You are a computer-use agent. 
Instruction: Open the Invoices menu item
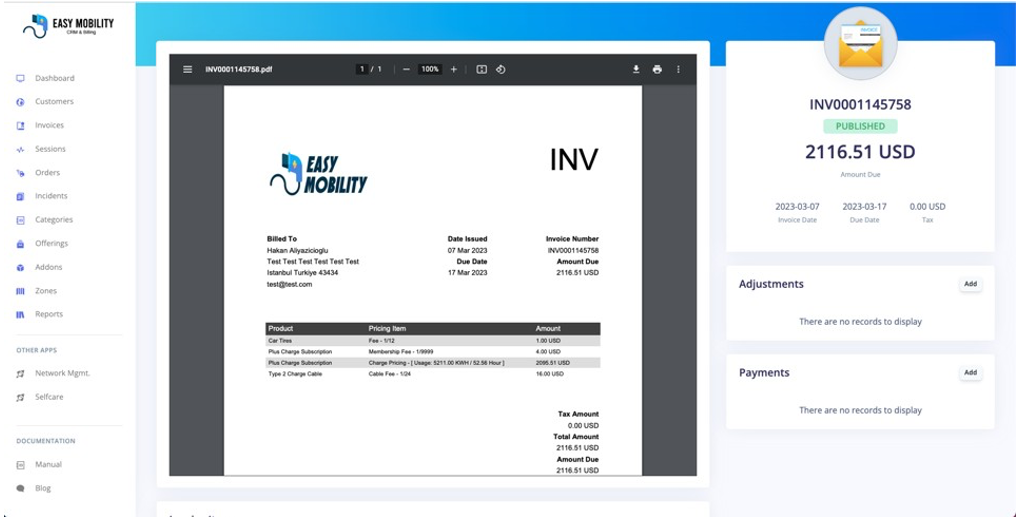tap(49, 125)
